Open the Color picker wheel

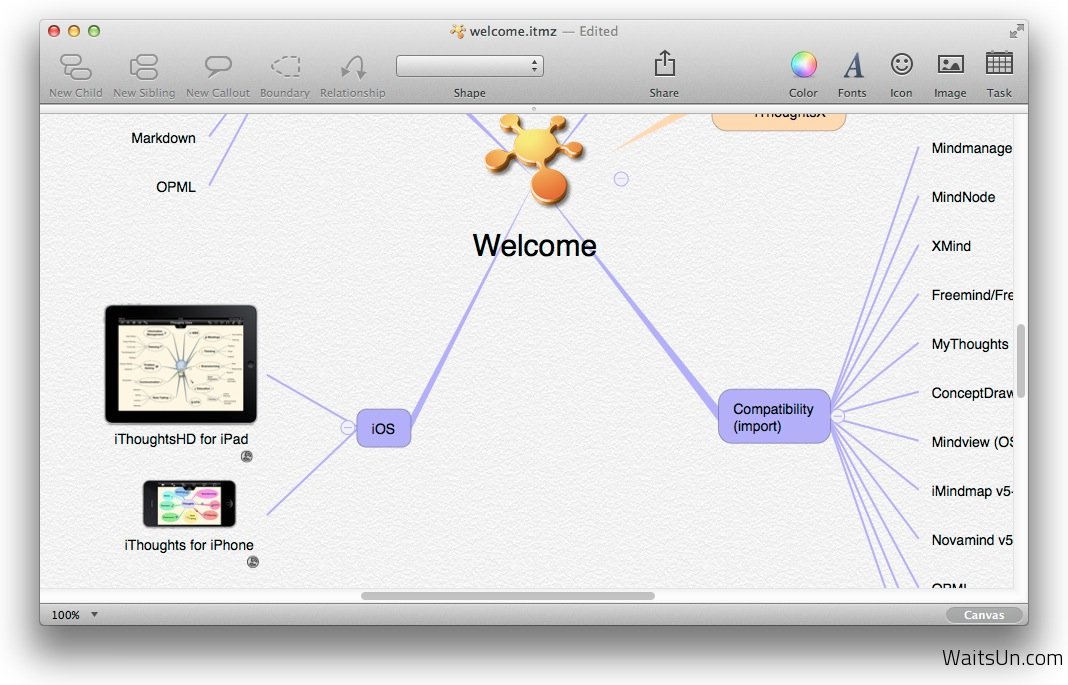coord(804,65)
